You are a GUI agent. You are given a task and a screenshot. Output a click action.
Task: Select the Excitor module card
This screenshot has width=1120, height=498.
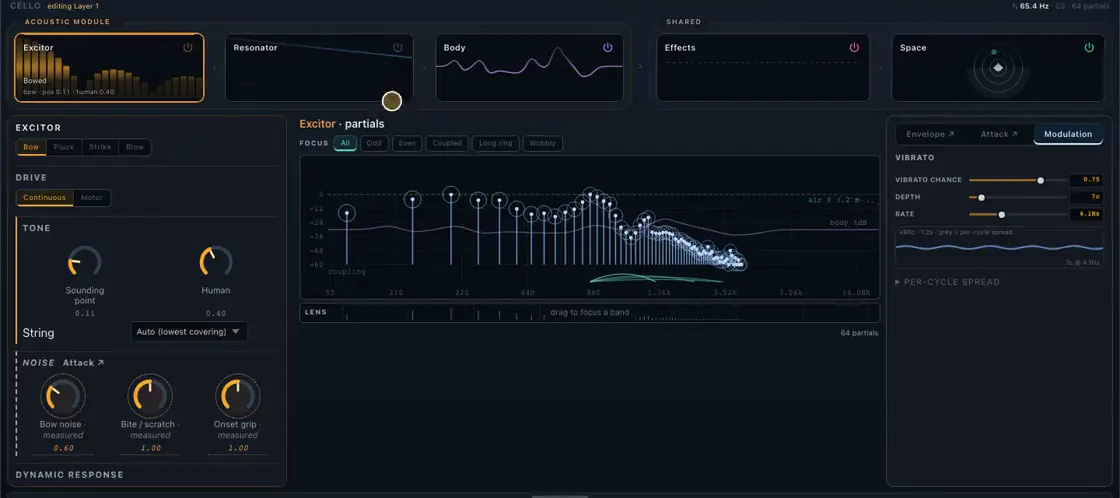click(109, 68)
